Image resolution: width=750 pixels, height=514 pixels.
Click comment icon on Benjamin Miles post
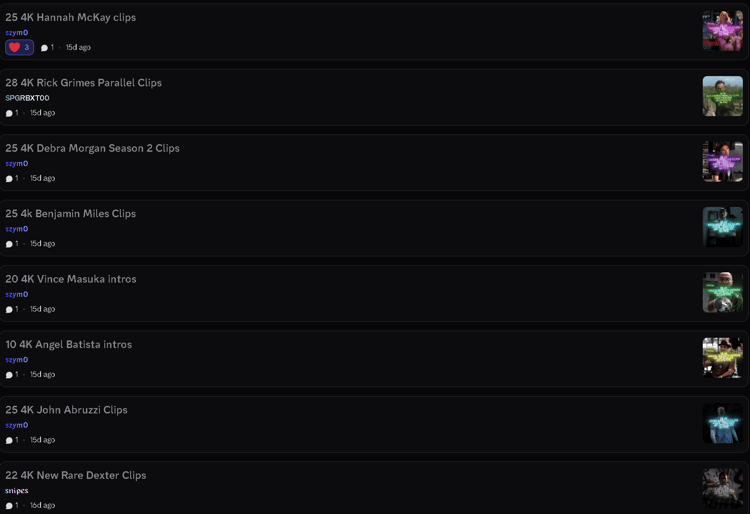9,244
